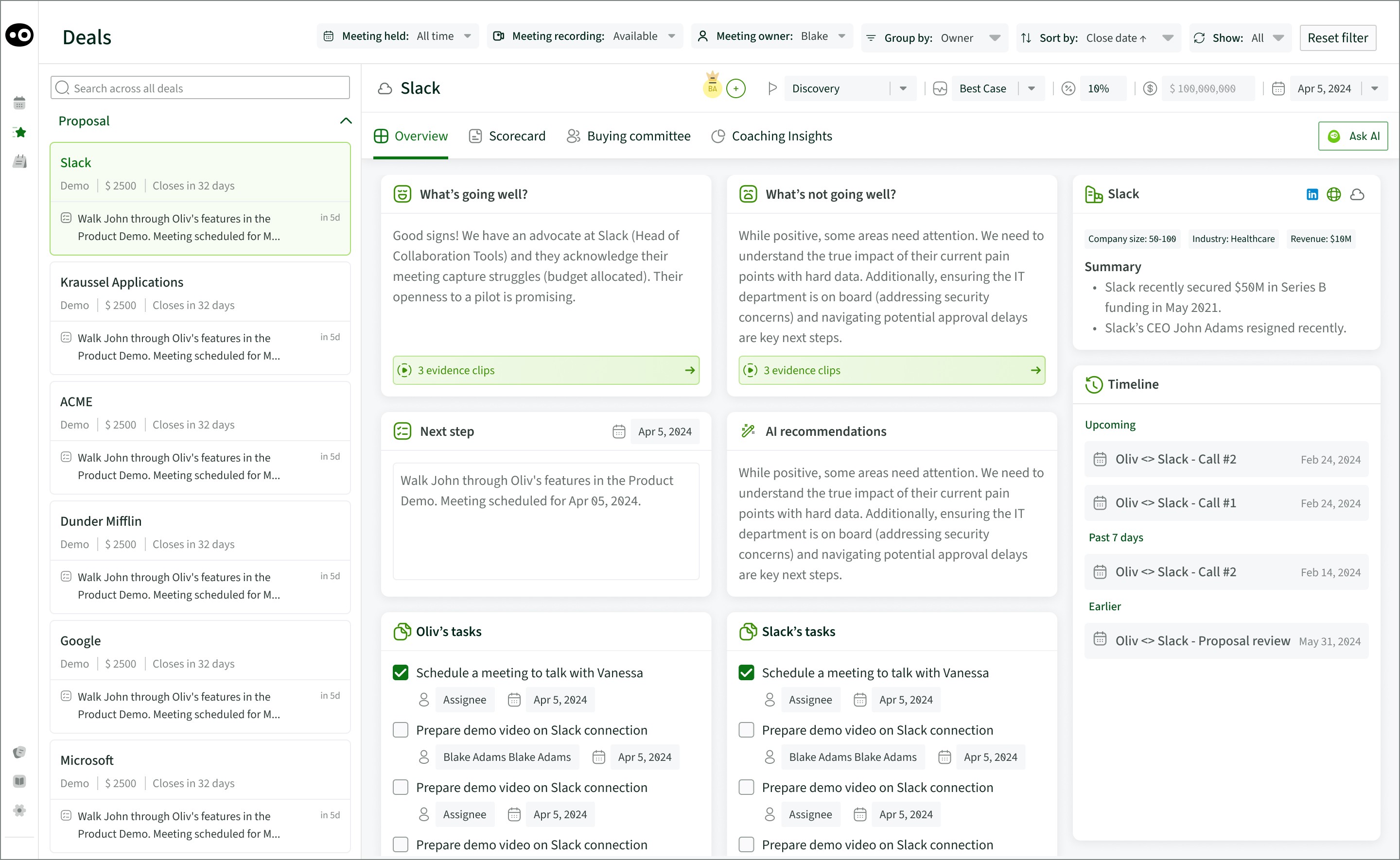The height and width of the screenshot is (860, 1400).
Task: Uncheck Slack's task Schedule meeting with Vanessa
Action: [746, 673]
